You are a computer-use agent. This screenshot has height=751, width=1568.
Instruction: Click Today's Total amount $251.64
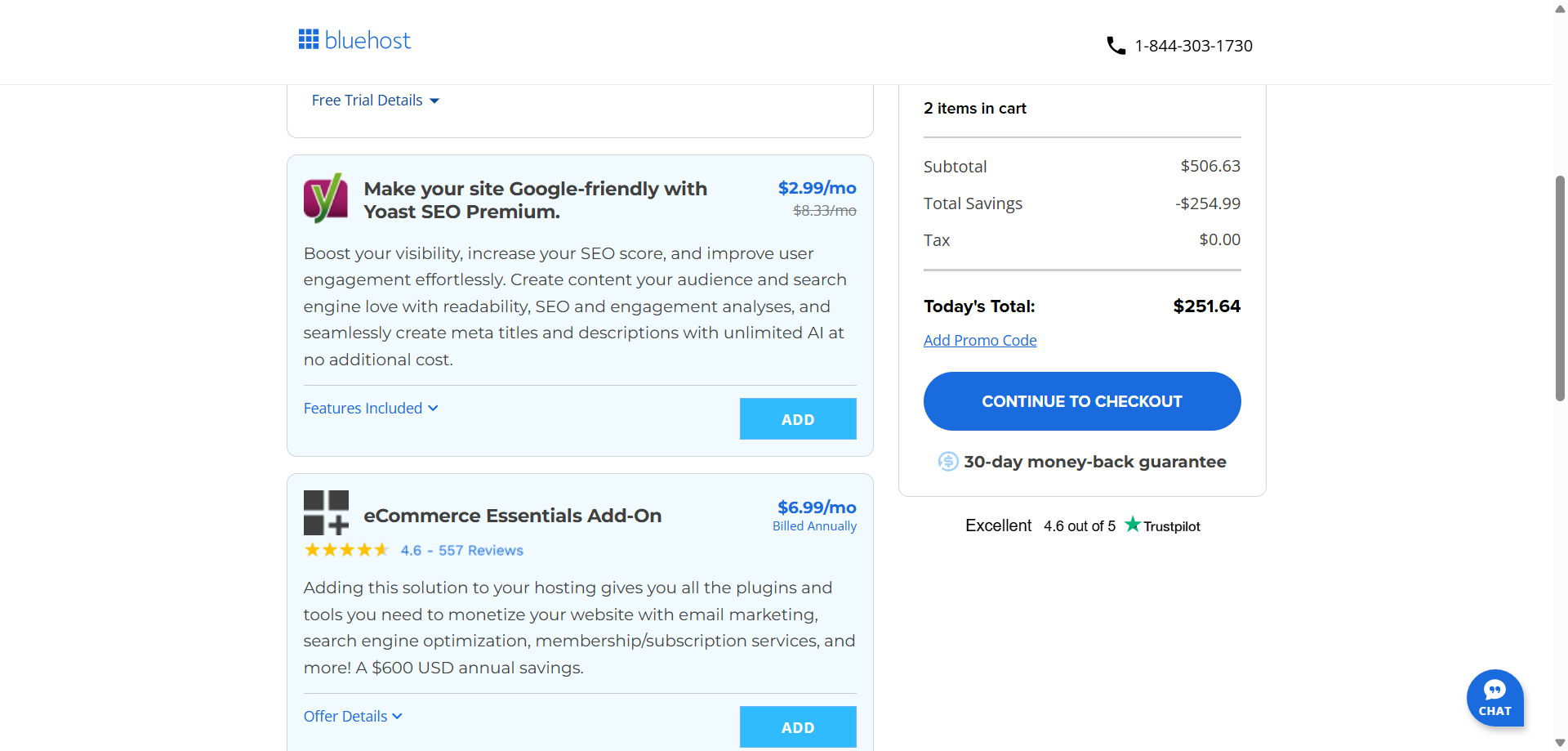[x=1207, y=306]
